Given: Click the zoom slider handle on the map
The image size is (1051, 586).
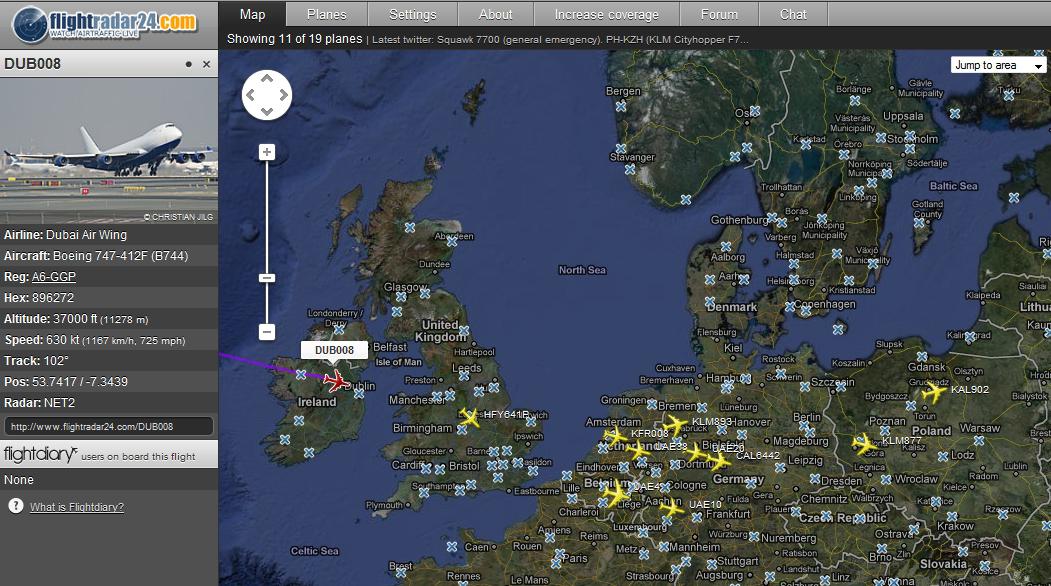Looking at the screenshot, I should [x=267, y=278].
